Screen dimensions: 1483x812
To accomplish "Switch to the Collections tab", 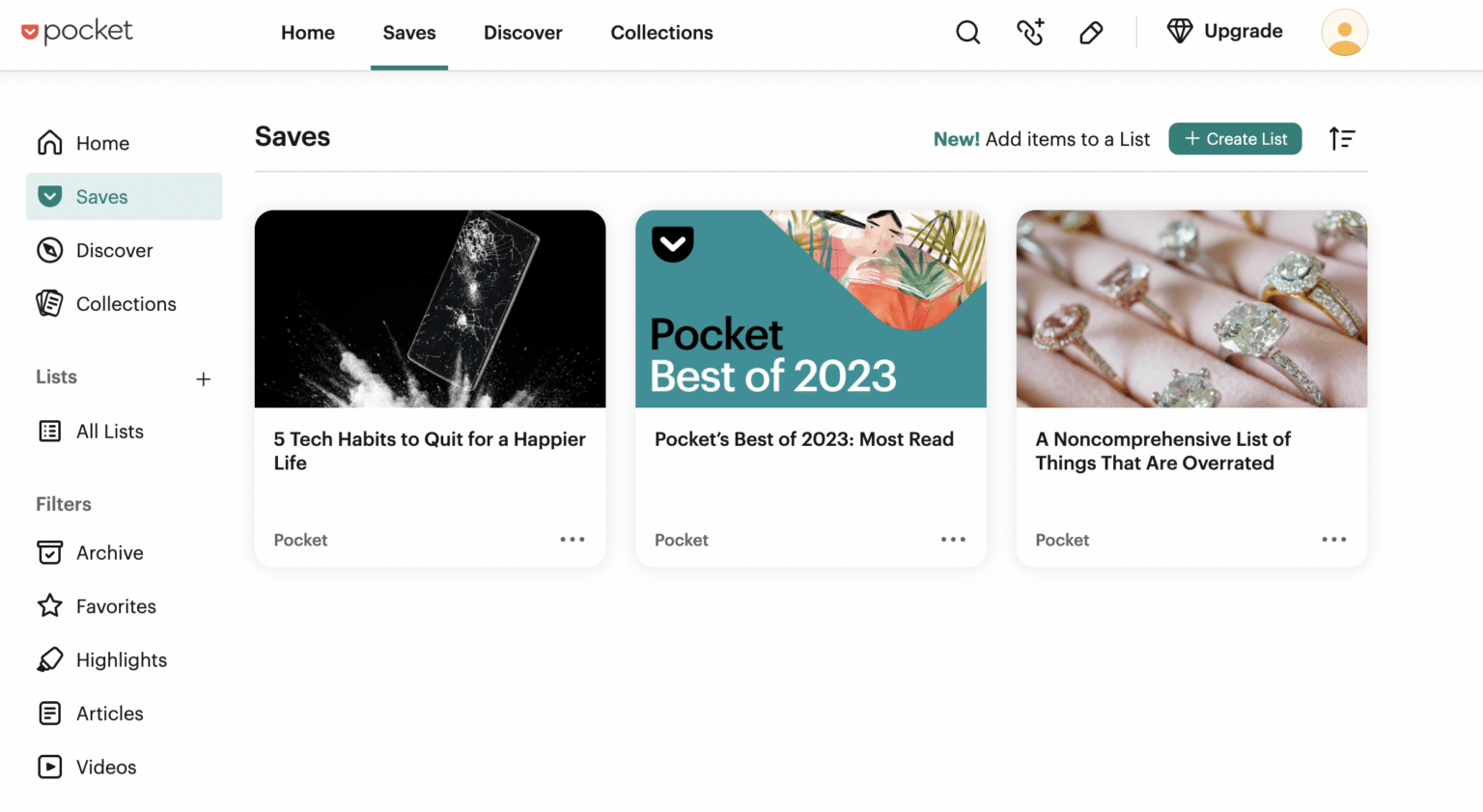I will coord(660,32).
